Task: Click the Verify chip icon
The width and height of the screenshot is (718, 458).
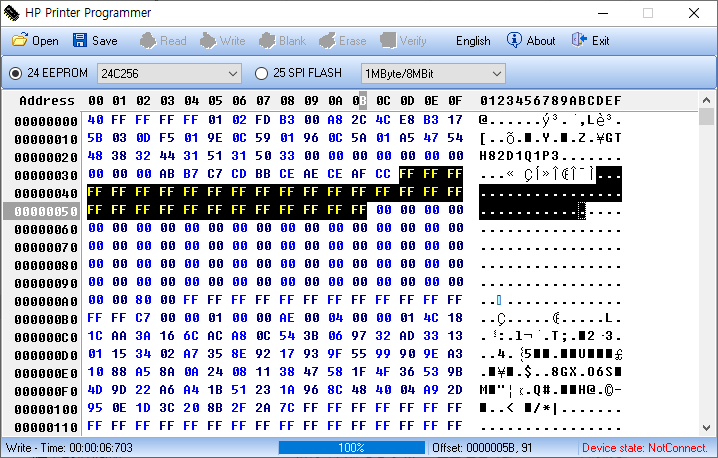Action: [388, 40]
